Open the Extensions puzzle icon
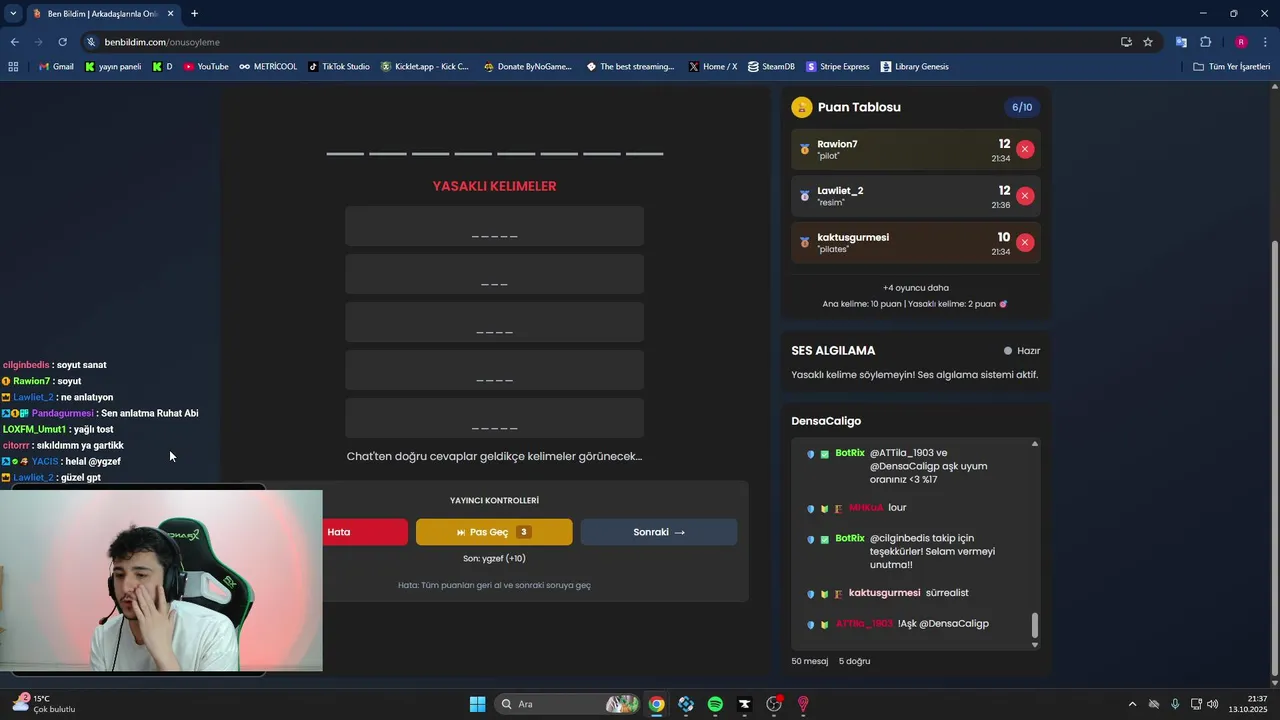 1205,42
